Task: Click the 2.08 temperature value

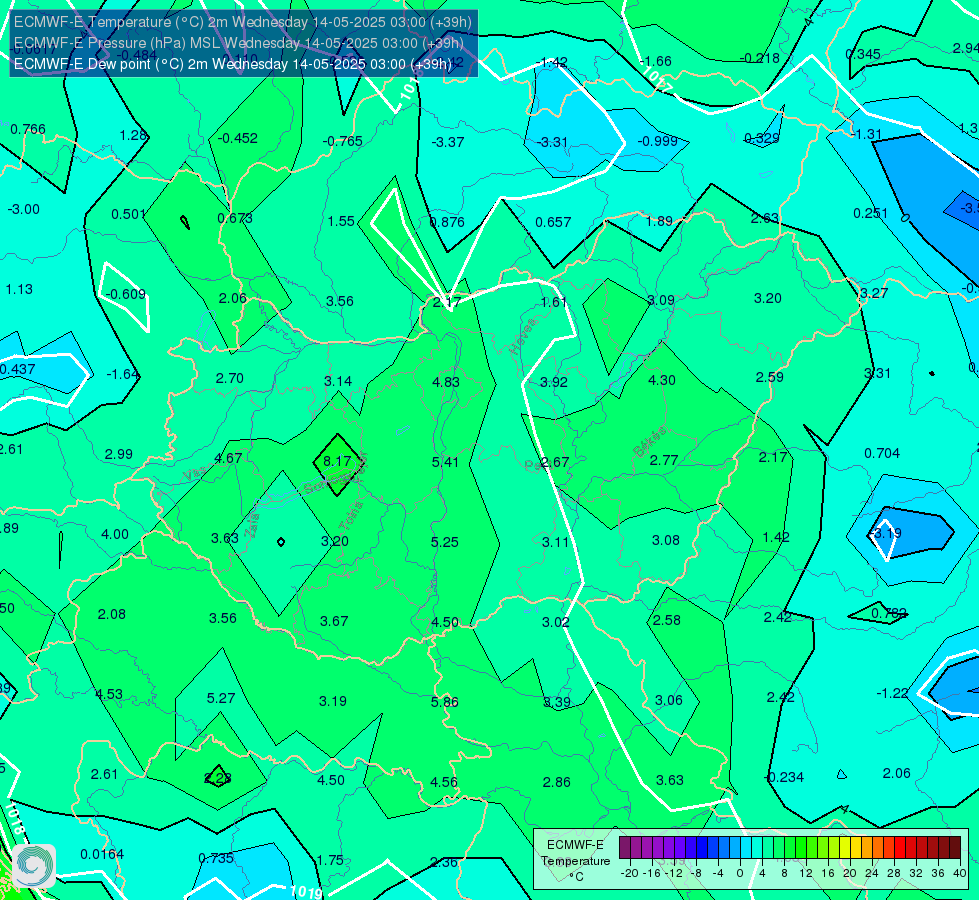Action: [x=112, y=615]
